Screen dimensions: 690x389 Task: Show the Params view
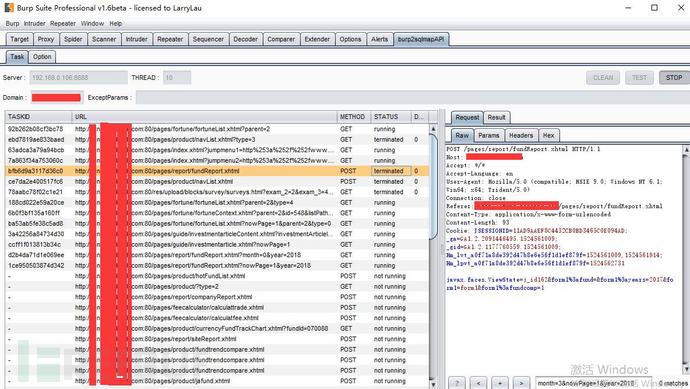pyautogui.click(x=488, y=136)
